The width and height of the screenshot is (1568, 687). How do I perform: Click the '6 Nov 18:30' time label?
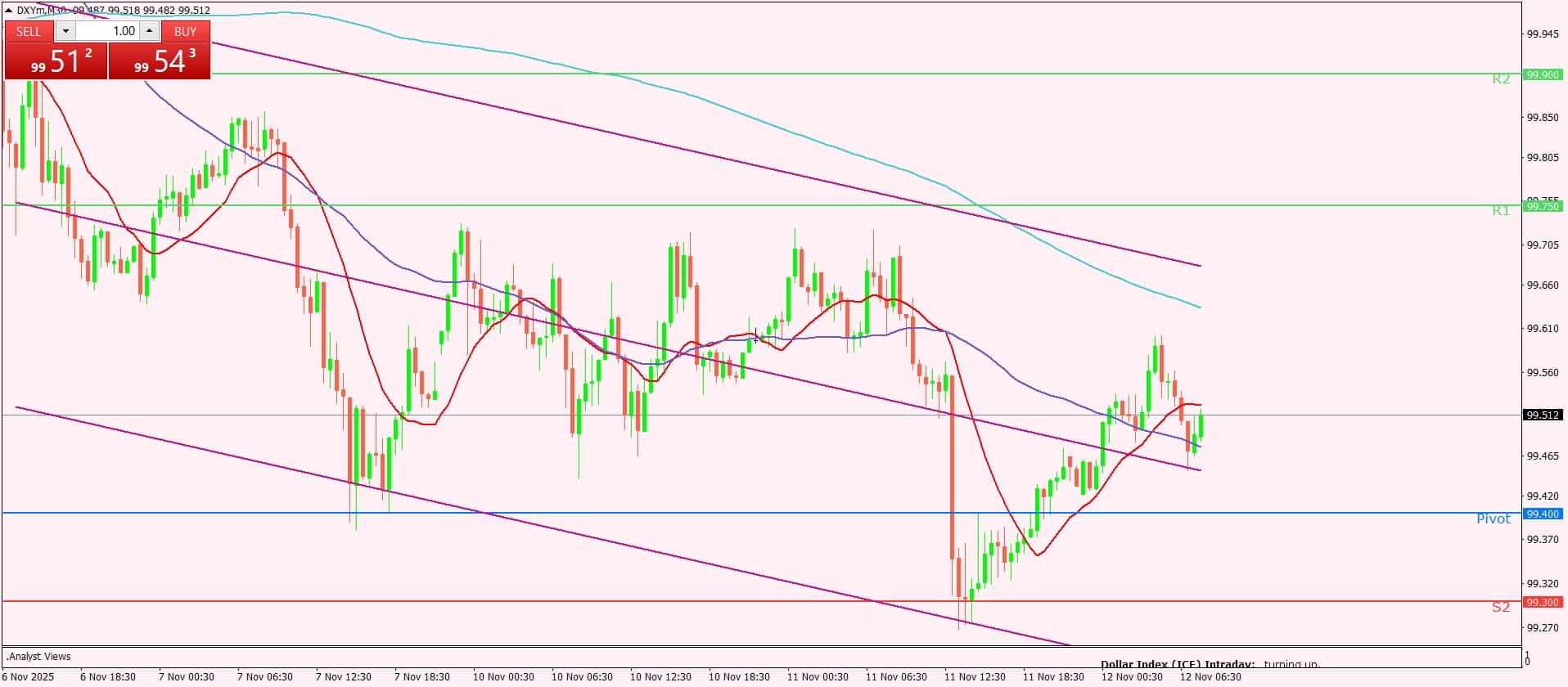pos(108,676)
